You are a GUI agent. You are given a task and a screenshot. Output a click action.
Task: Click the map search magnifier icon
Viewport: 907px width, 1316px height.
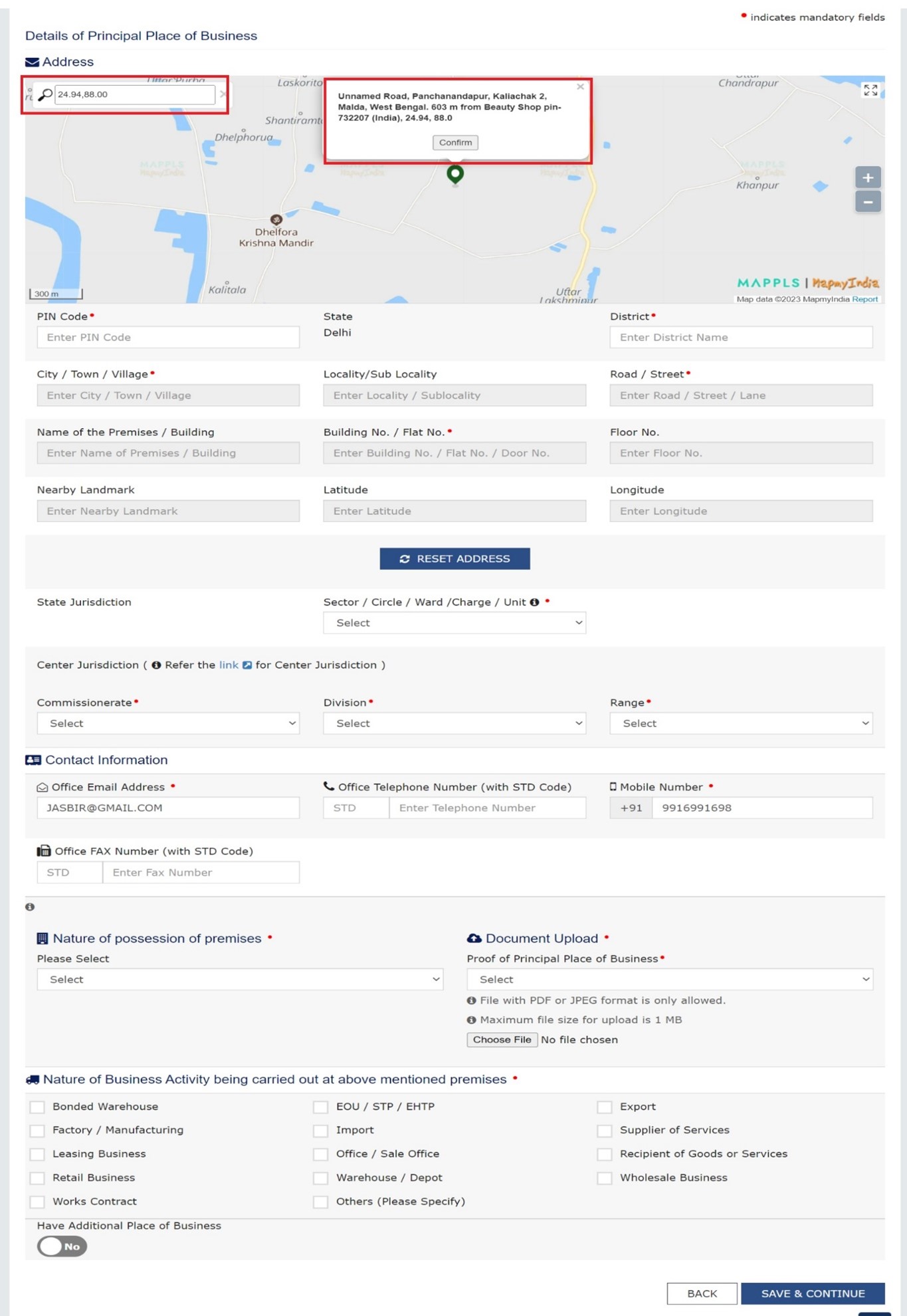(x=45, y=95)
